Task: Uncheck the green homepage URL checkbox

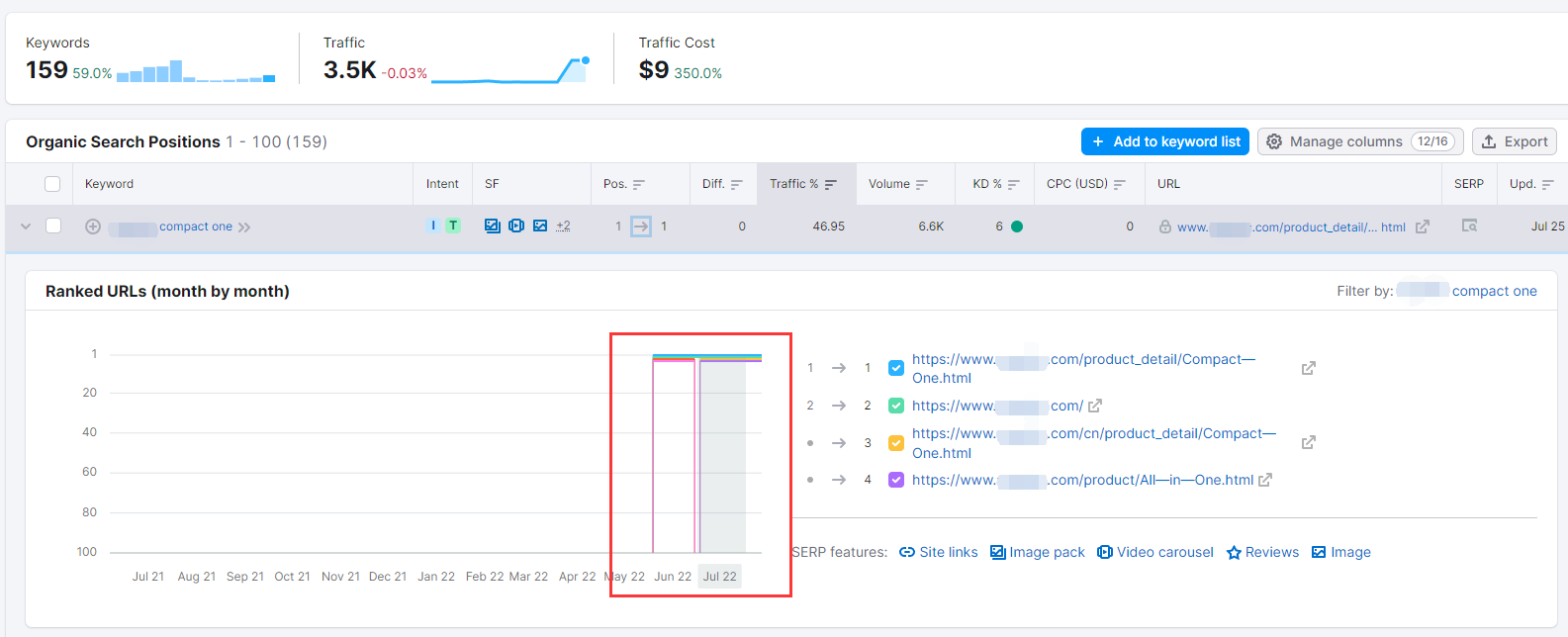Action: (896, 406)
